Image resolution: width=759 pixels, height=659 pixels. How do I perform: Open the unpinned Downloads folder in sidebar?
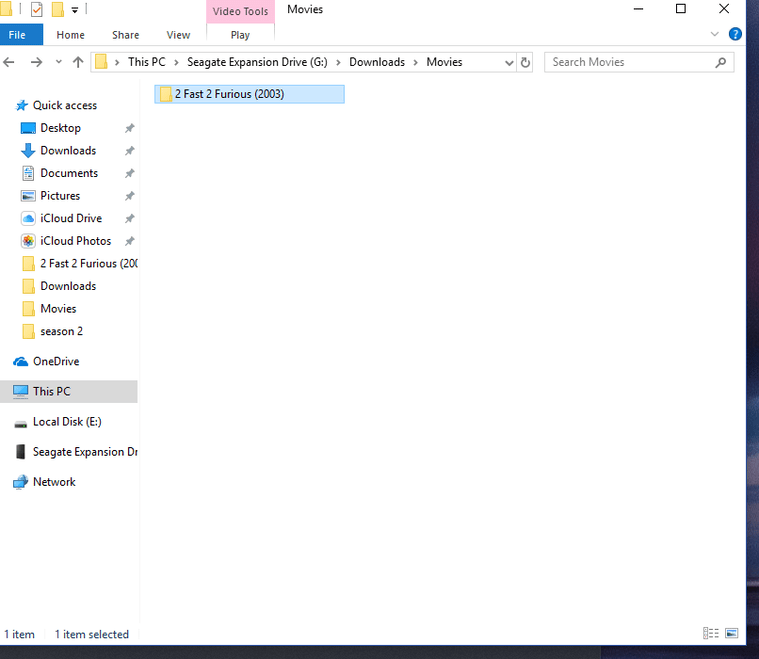point(68,286)
